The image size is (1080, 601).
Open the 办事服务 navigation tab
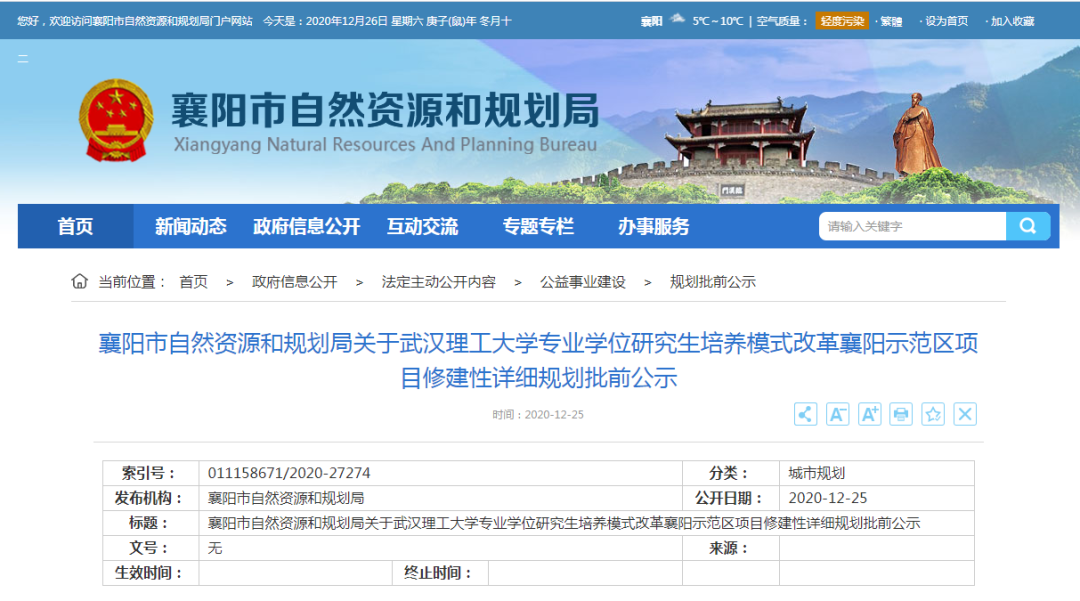point(654,226)
